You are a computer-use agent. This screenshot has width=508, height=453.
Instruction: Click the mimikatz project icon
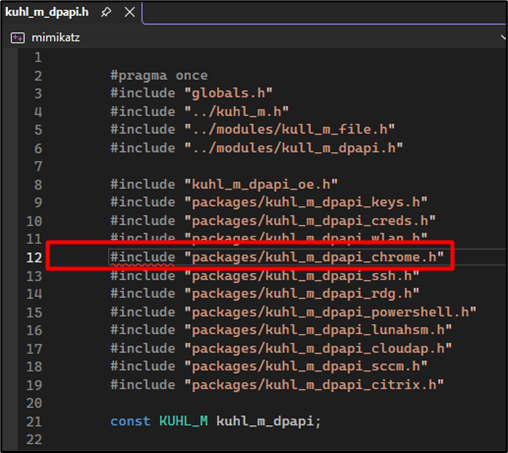(x=17, y=38)
